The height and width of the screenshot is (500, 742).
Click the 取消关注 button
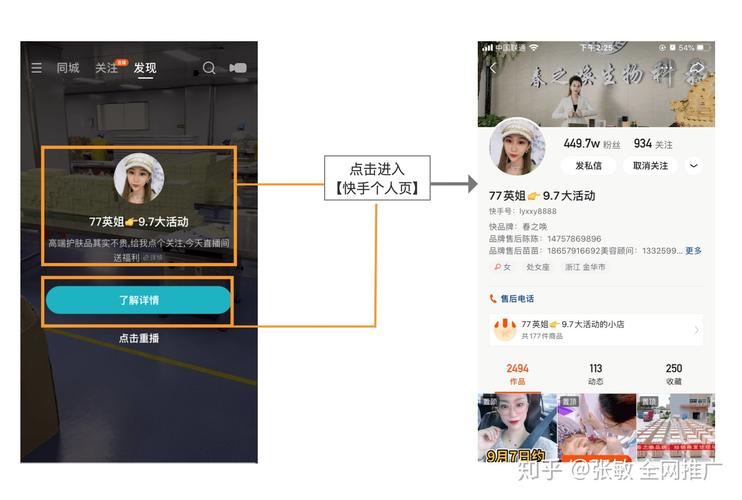650,166
